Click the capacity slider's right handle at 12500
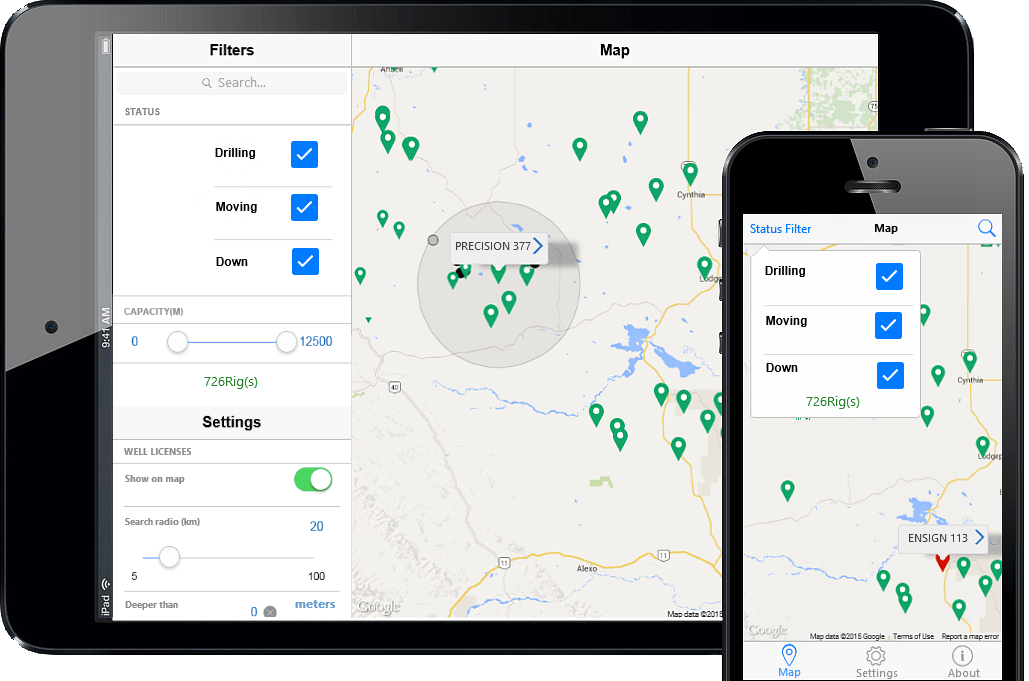This screenshot has width=1029, height=681. [x=286, y=342]
